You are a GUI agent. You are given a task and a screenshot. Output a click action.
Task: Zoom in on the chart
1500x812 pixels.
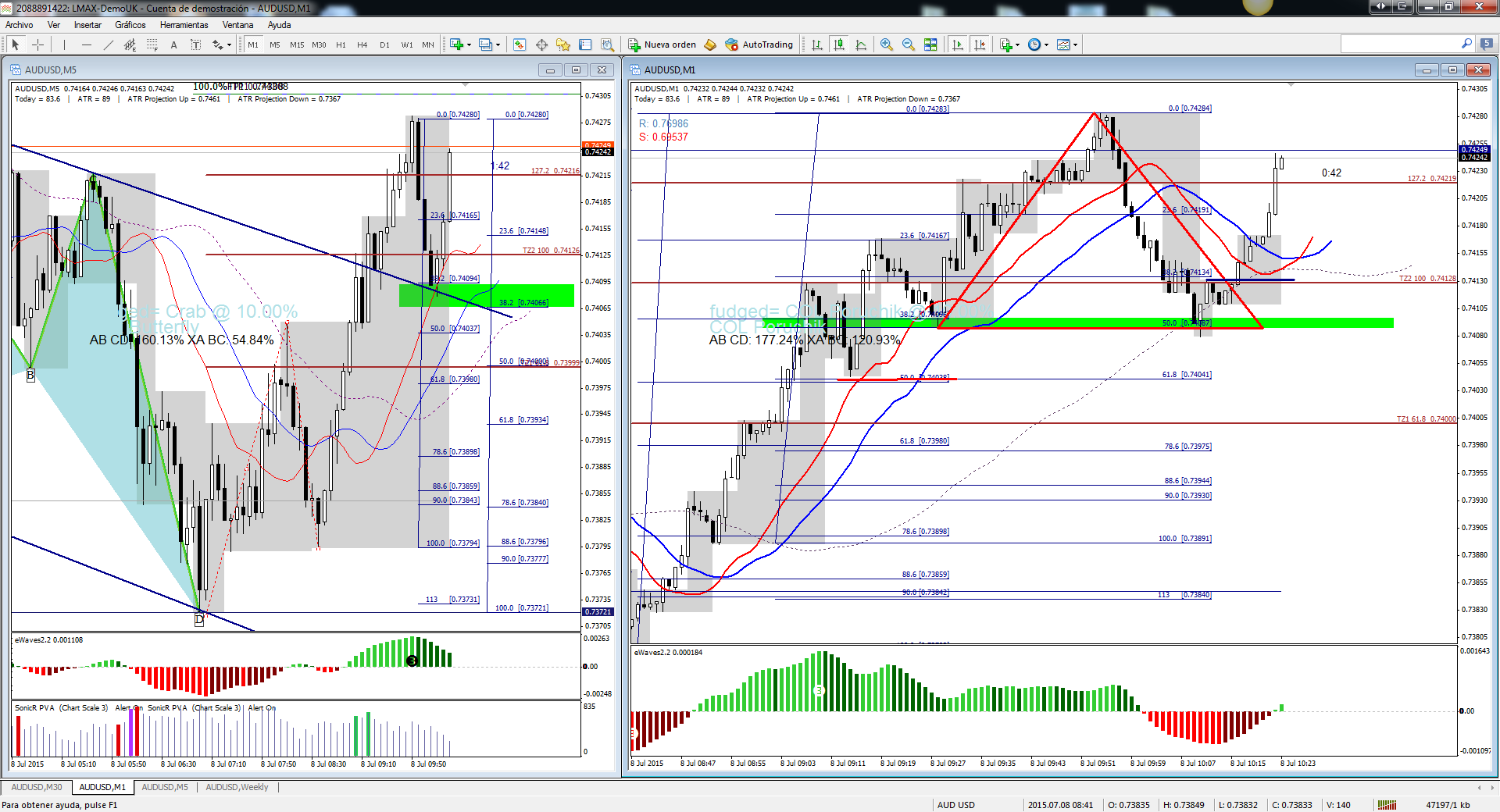pyautogui.click(x=886, y=45)
